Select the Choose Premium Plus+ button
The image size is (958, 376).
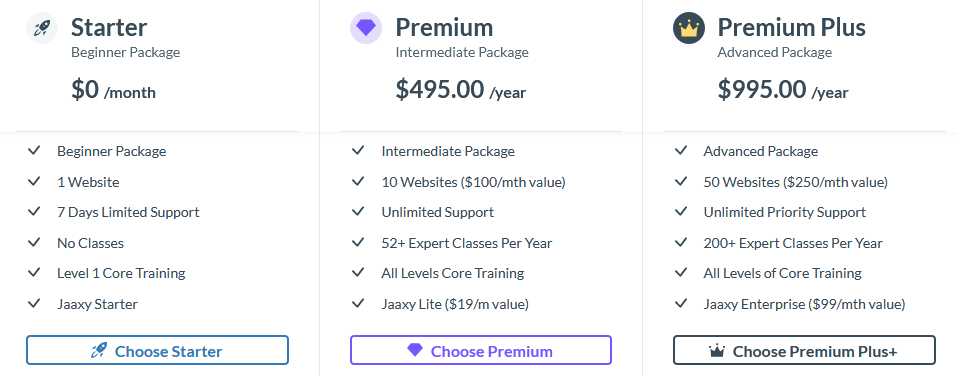tap(804, 350)
